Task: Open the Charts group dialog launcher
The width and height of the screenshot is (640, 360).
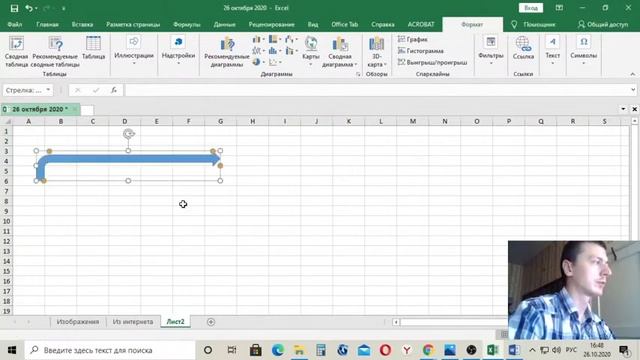Action: (x=358, y=74)
